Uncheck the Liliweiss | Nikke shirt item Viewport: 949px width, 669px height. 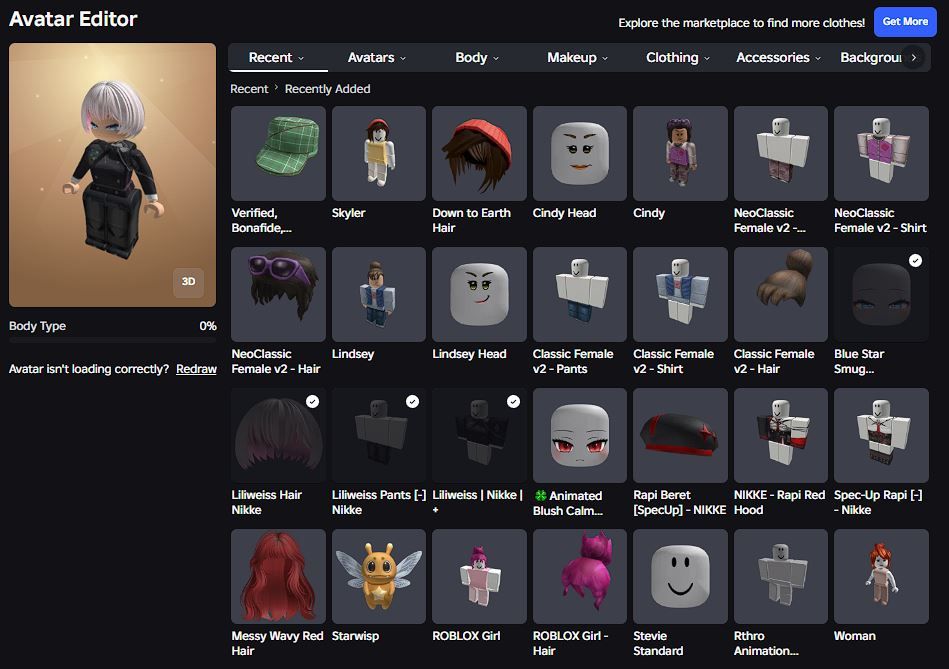[x=513, y=401]
